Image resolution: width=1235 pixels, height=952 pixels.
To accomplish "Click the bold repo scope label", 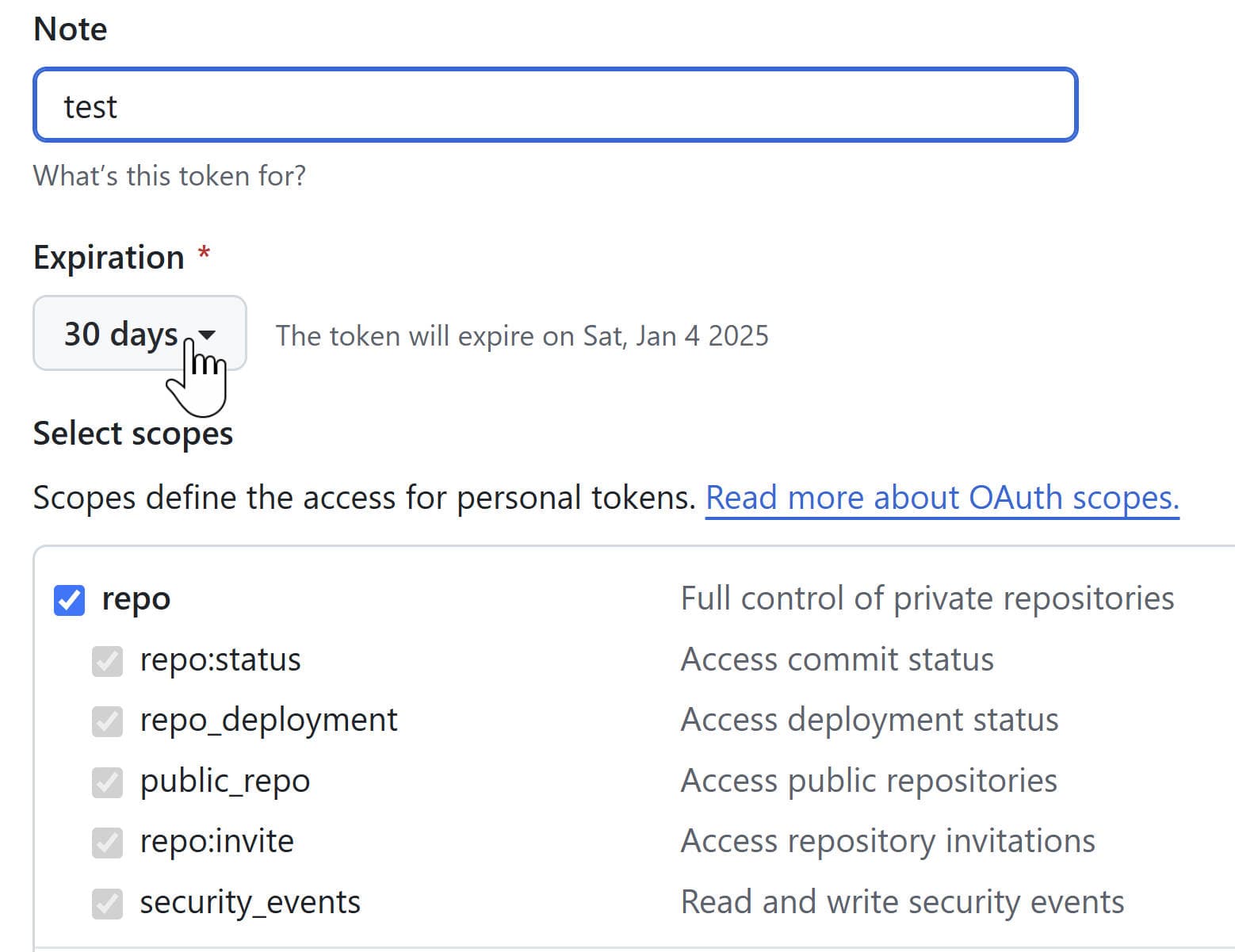I will tap(136, 599).
